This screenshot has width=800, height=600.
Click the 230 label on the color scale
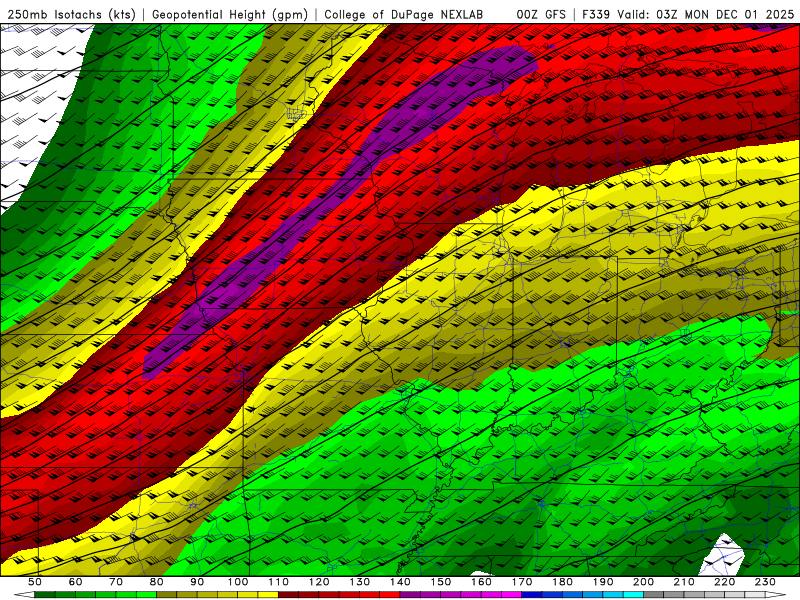pyautogui.click(x=765, y=582)
